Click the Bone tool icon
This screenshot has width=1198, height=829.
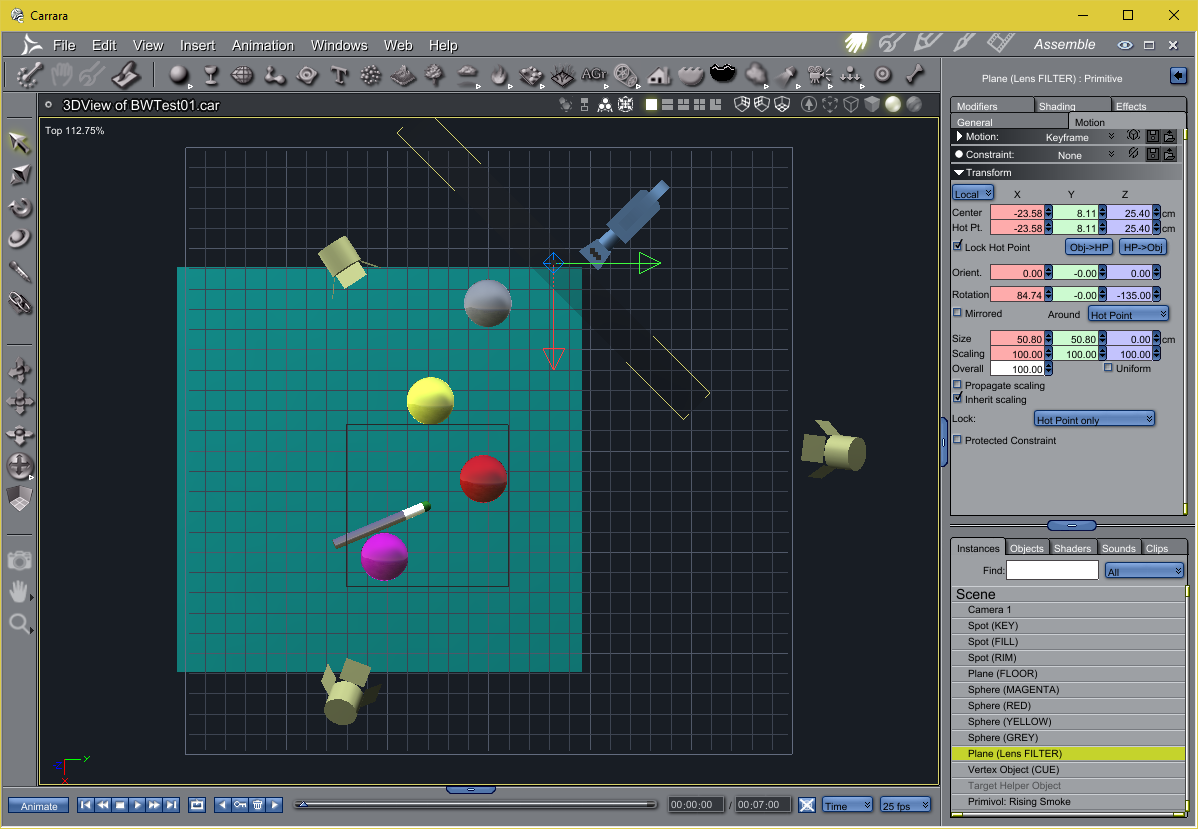(915, 75)
